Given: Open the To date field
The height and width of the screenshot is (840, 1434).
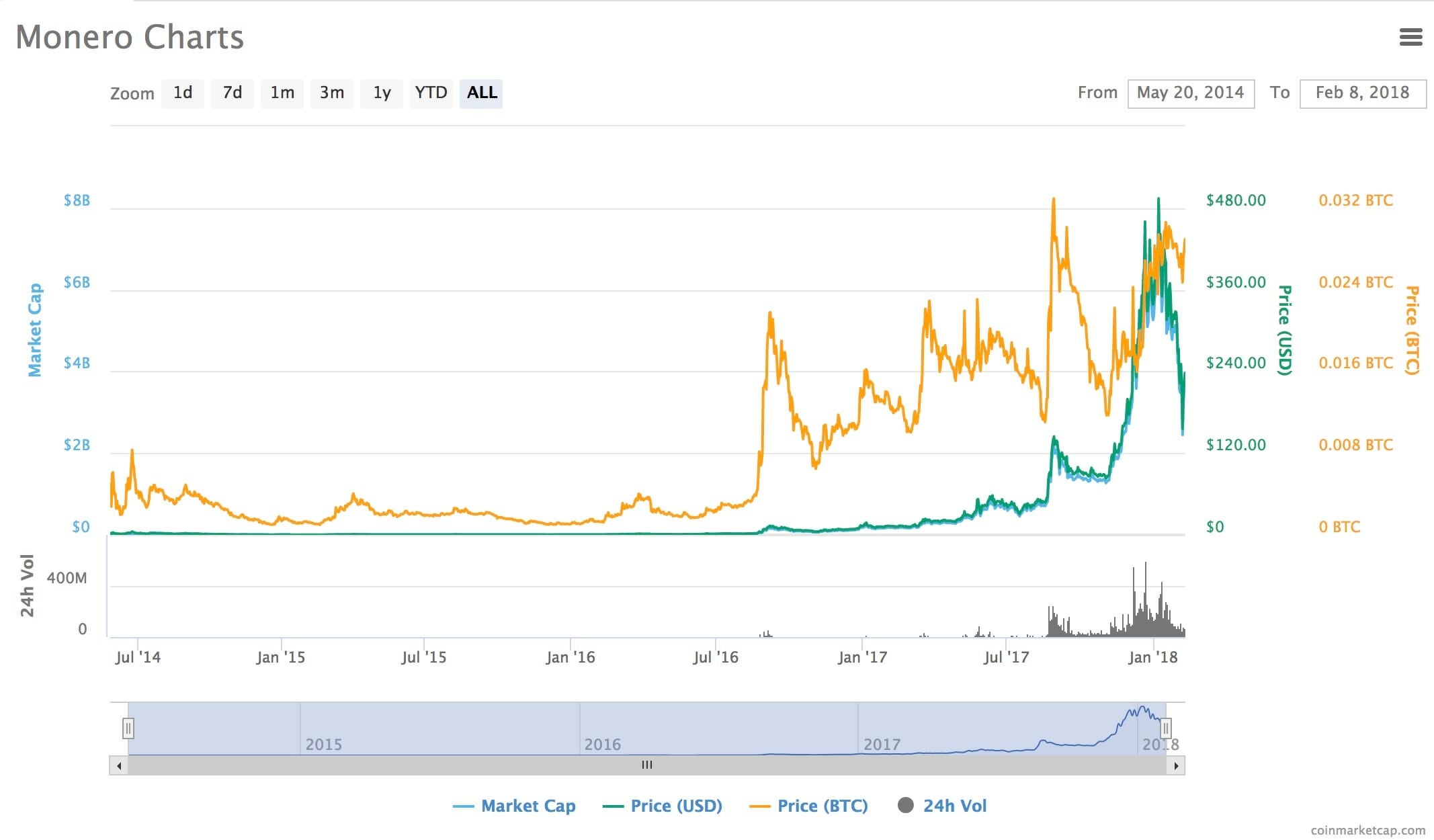Looking at the screenshot, I should (1363, 93).
